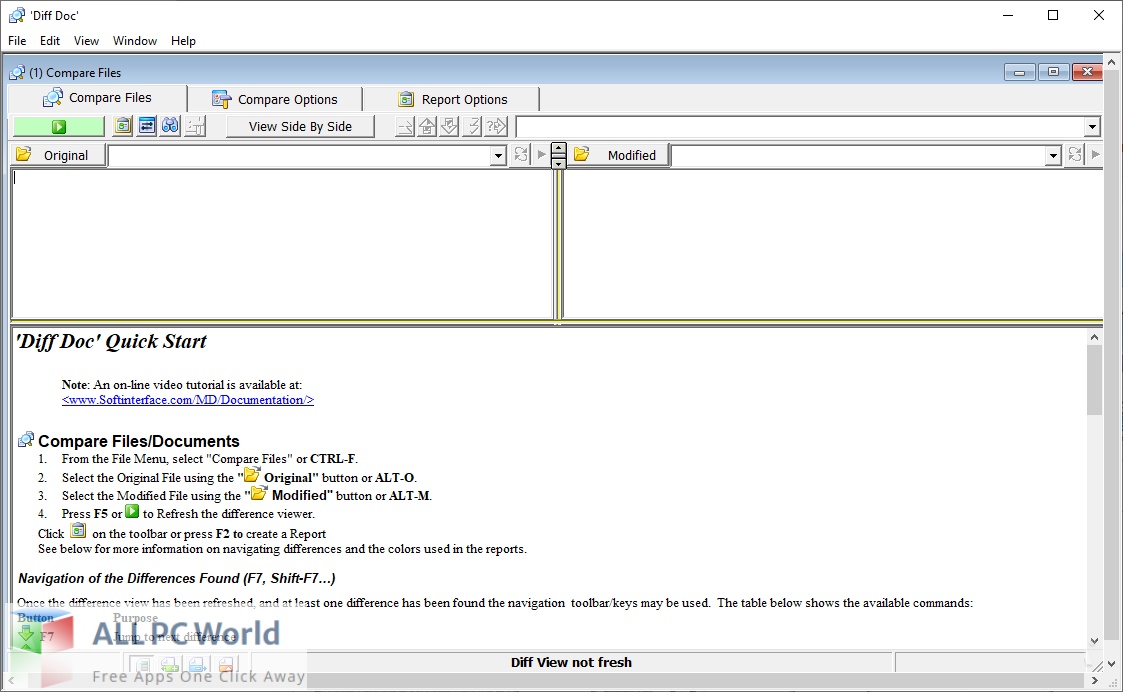Click the first difference arrow icon
This screenshot has width=1123, height=692.
[405, 127]
